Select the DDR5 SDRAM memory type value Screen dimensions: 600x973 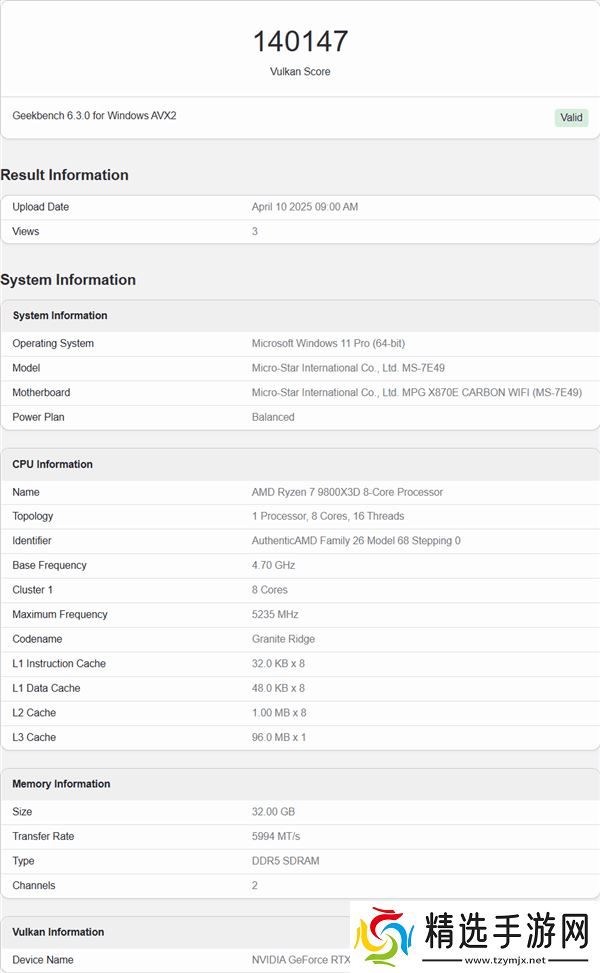pyautogui.click(x=285, y=861)
